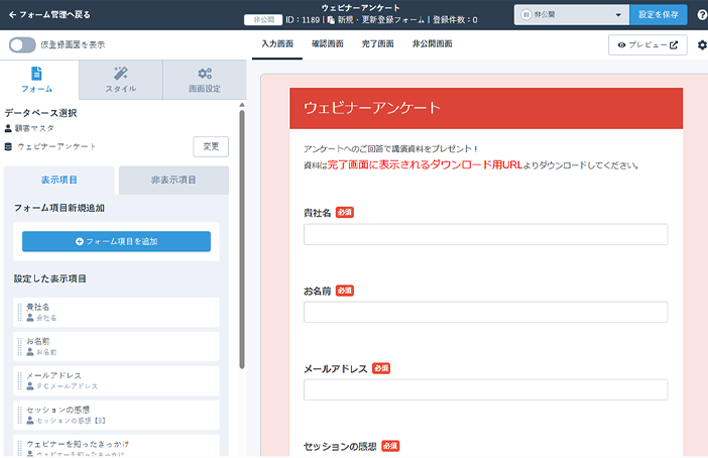Click the 設定を保存 button
The height and width of the screenshot is (458, 708).
coord(657,15)
